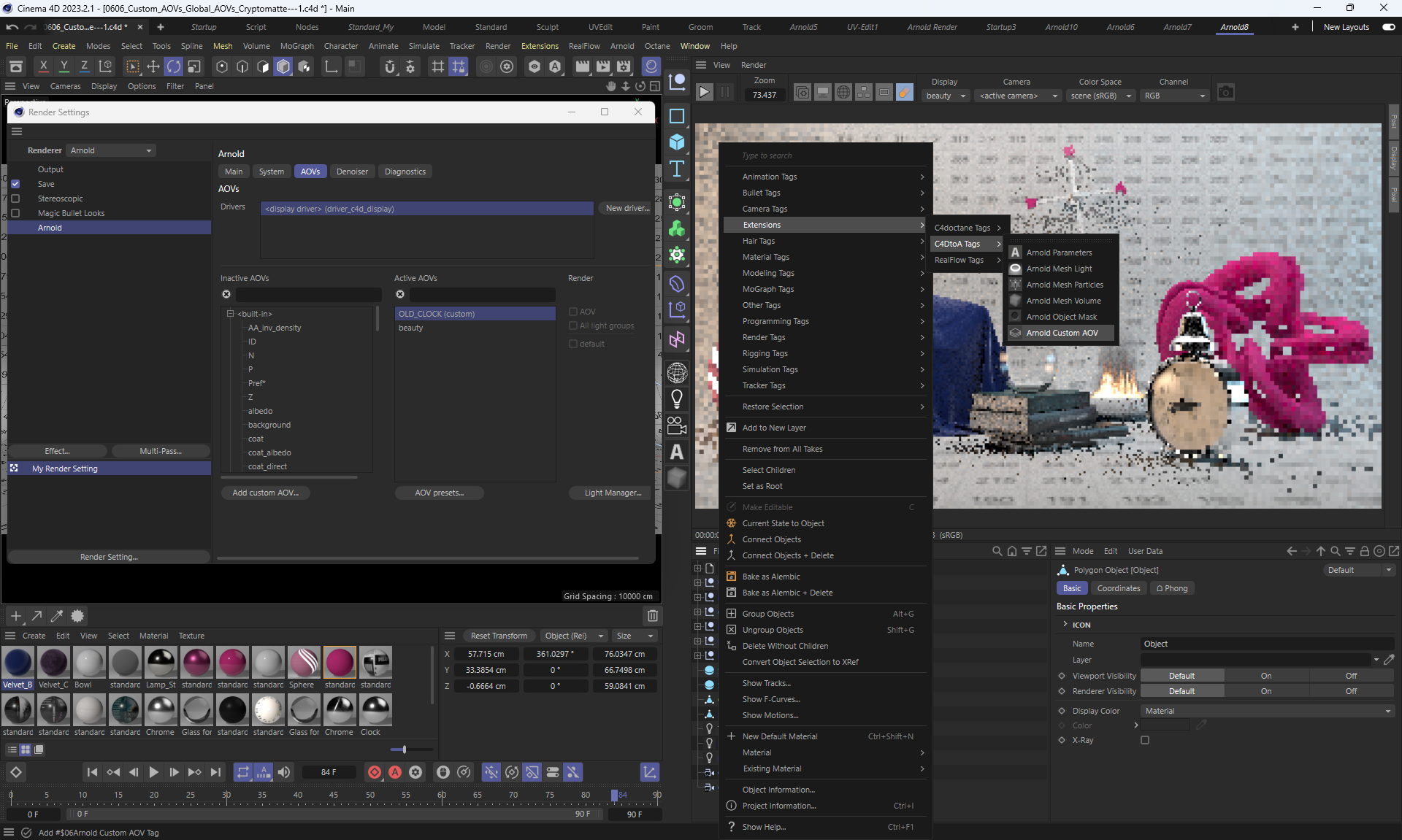
Task: Select the Velvet_B material thumbnail
Action: coord(18,663)
